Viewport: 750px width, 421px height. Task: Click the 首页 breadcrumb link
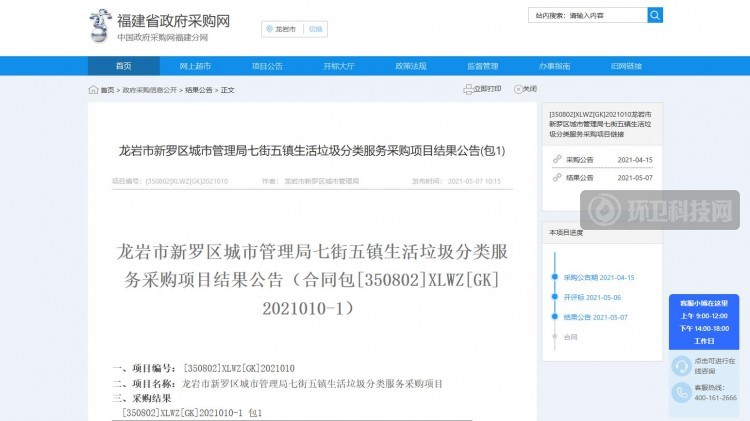click(107, 90)
